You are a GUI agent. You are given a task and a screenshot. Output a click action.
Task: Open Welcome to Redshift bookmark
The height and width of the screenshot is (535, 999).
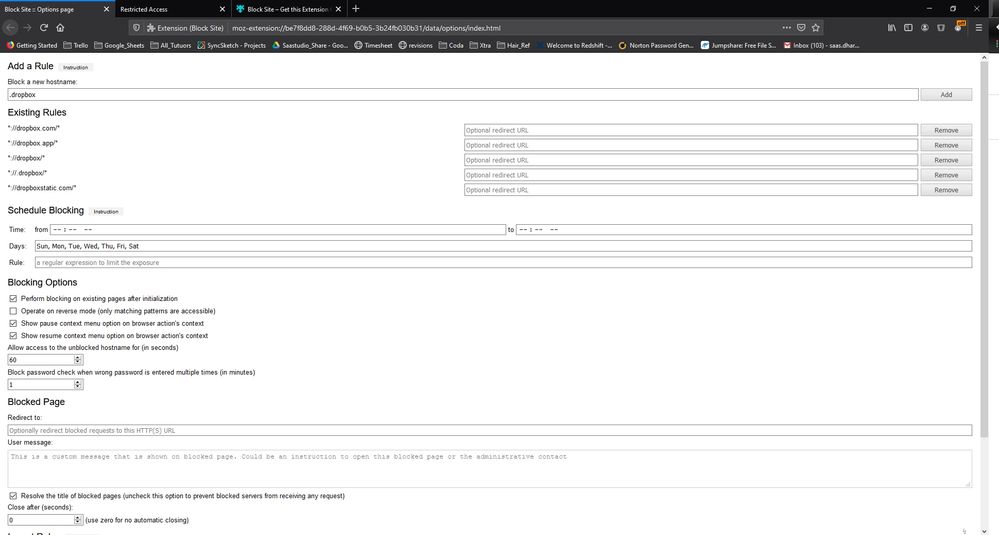(x=574, y=45)
